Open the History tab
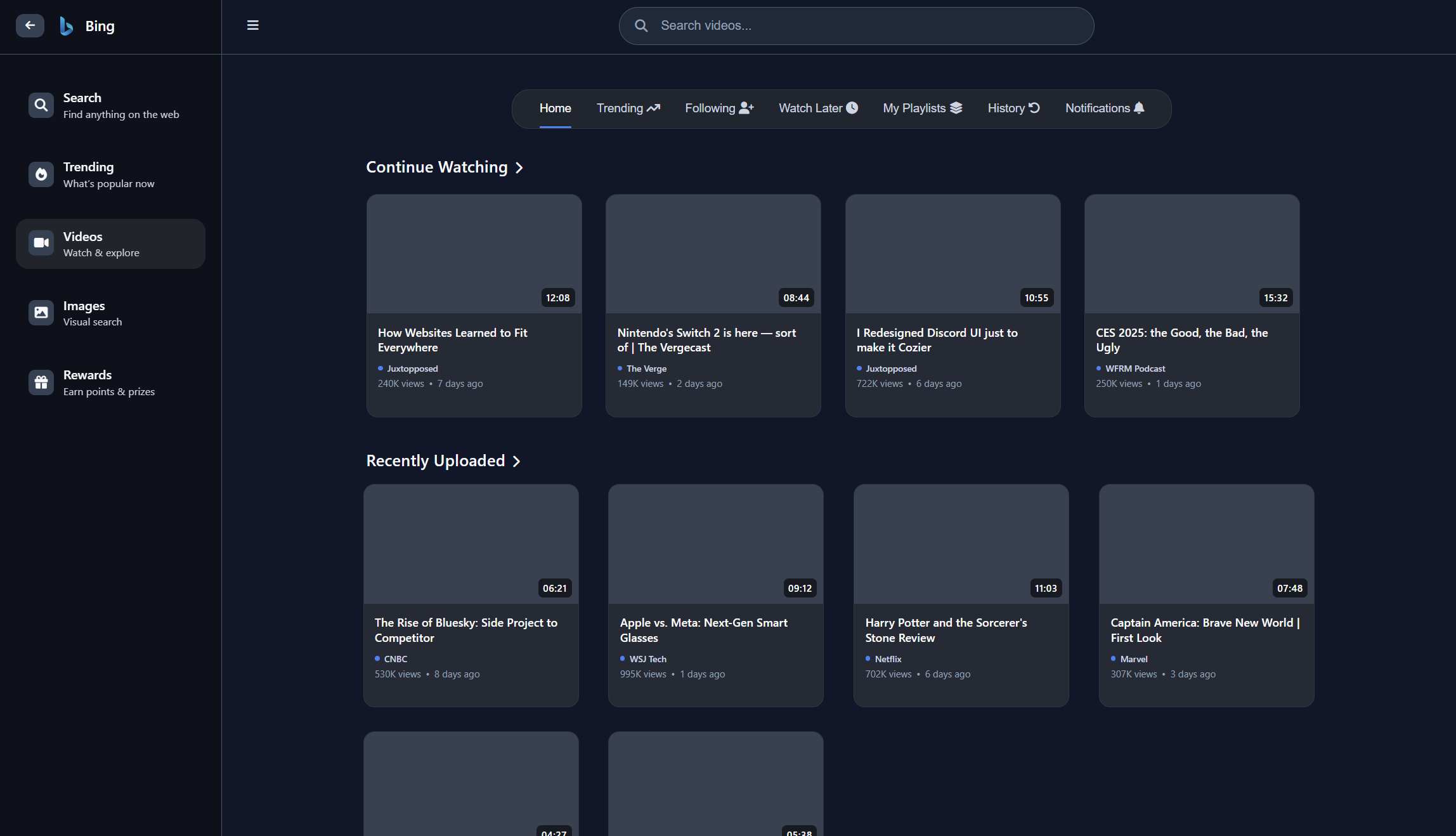Screen dimensions: 1456x836 click(x=1013, y=108)
